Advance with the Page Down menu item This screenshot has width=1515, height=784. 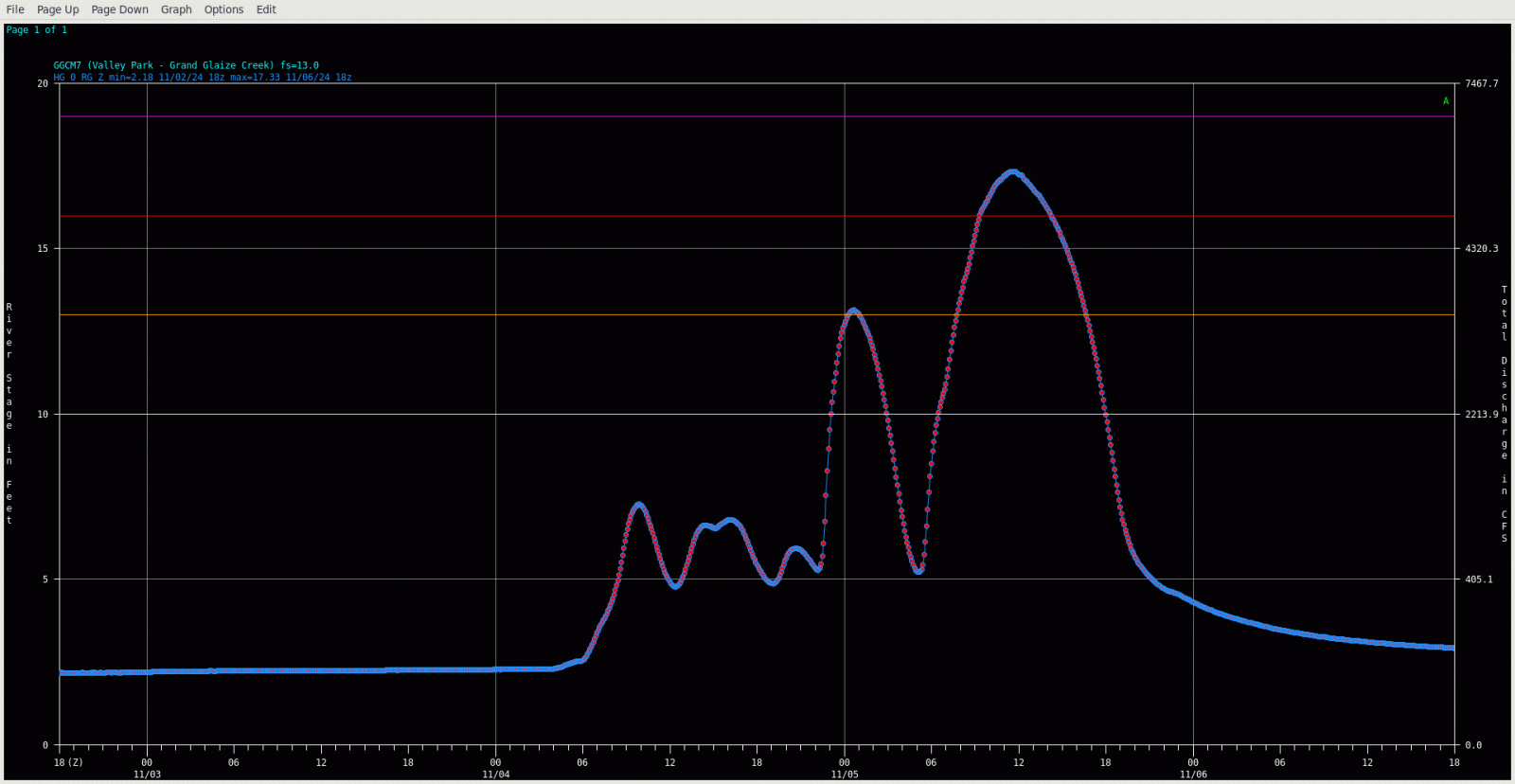point(119,9)
